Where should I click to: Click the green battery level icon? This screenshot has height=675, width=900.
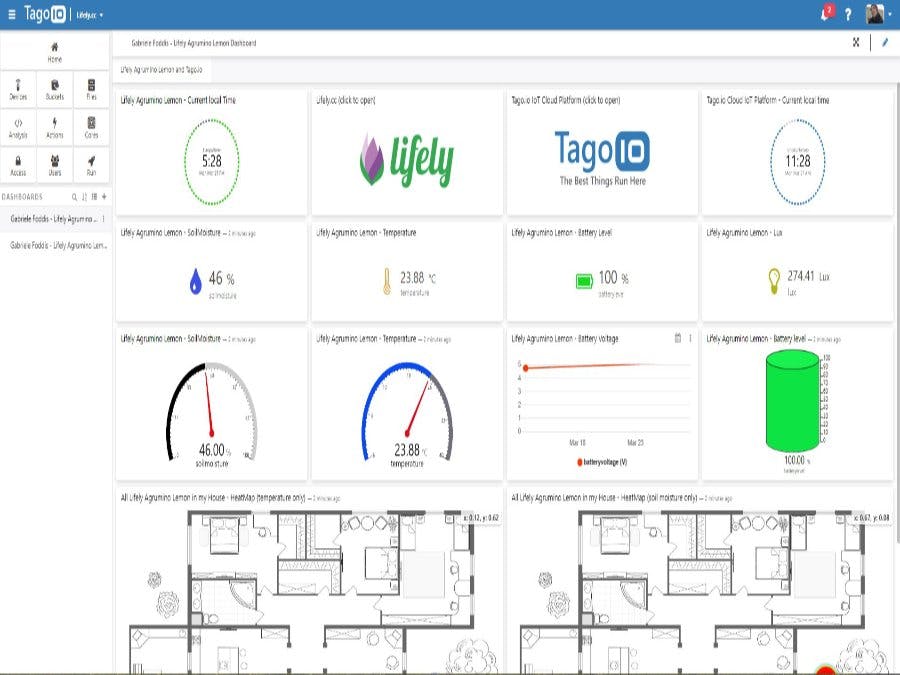coord(584,281)
